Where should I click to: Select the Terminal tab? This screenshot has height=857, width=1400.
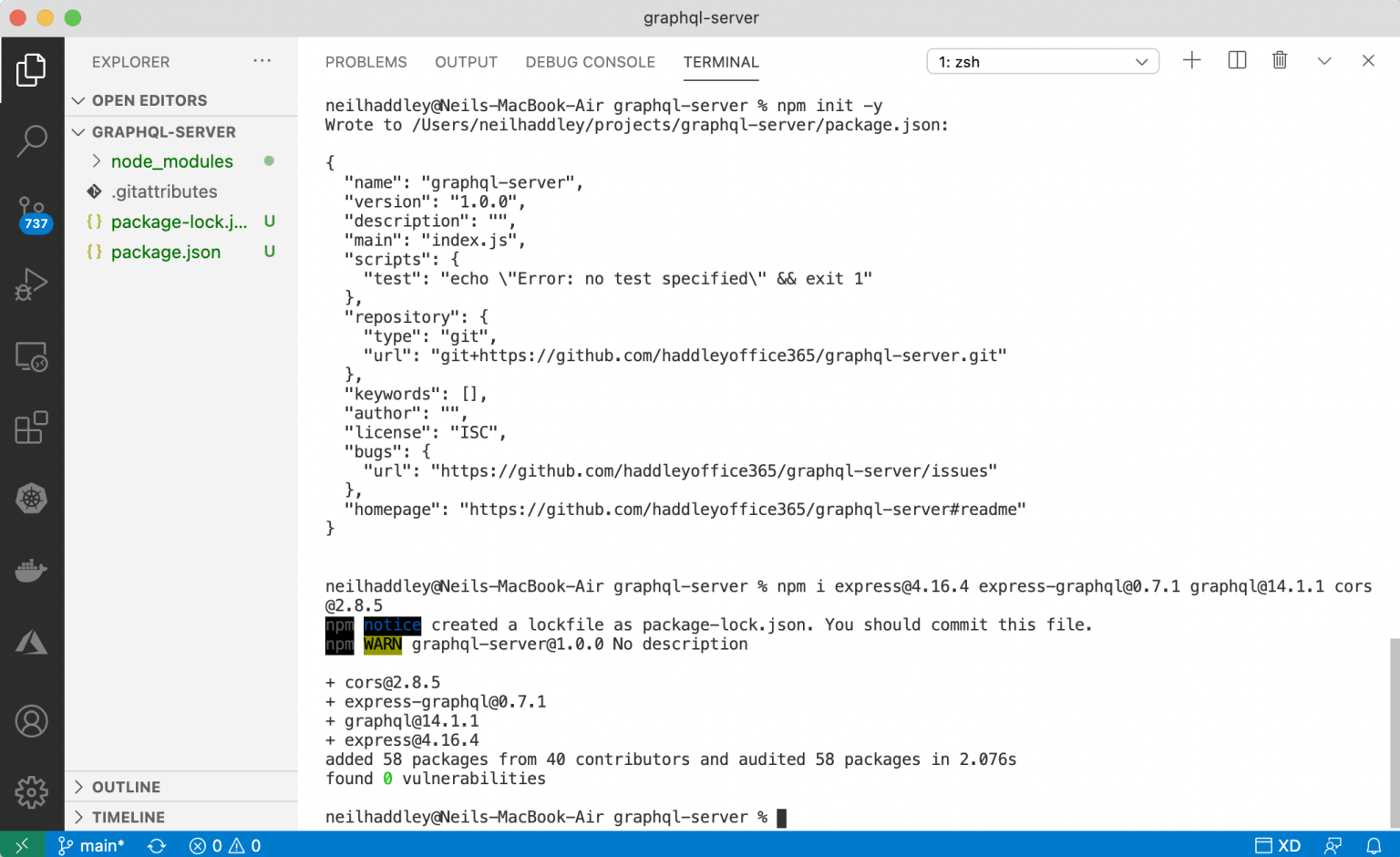tap(721, 62)
